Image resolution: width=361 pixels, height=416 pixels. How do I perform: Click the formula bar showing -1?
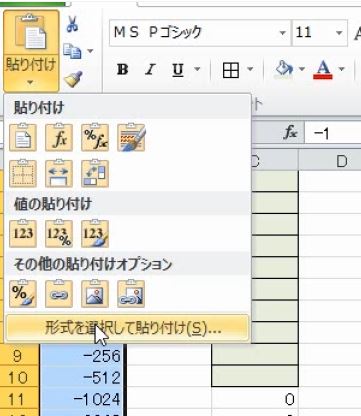tap(333, 133)
